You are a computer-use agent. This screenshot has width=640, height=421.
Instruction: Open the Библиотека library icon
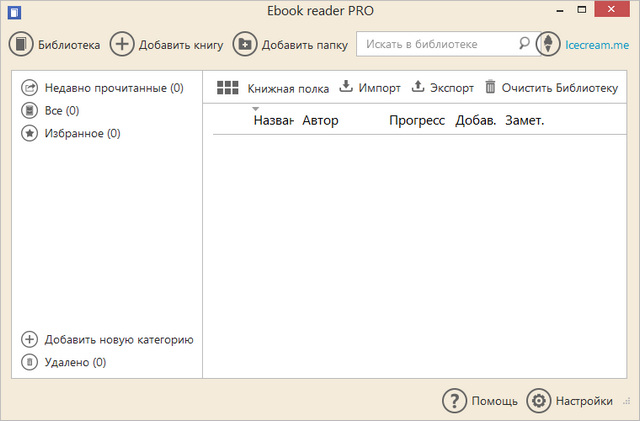pyautogui.click(x=21, y=44)
